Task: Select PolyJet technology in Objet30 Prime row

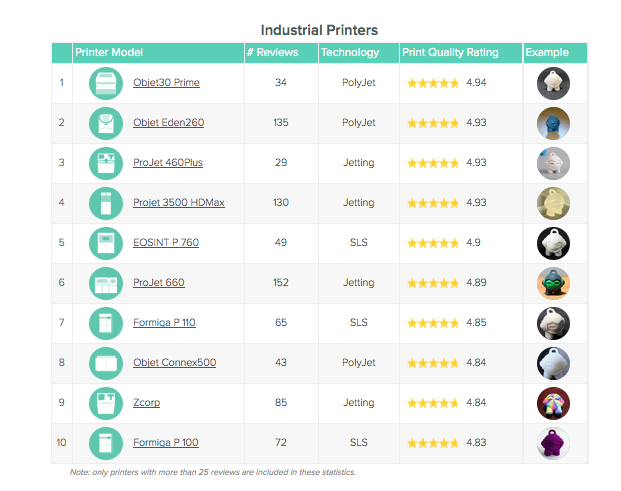Action: click(359, 83)
